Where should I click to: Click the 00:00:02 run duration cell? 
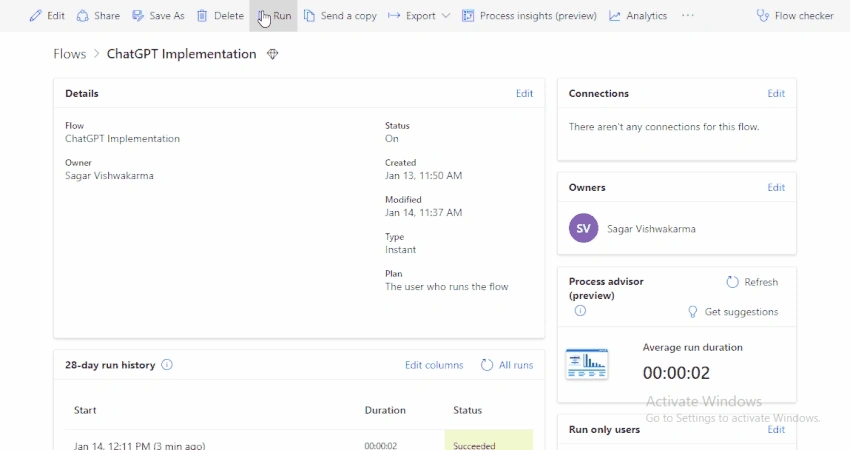381,445
